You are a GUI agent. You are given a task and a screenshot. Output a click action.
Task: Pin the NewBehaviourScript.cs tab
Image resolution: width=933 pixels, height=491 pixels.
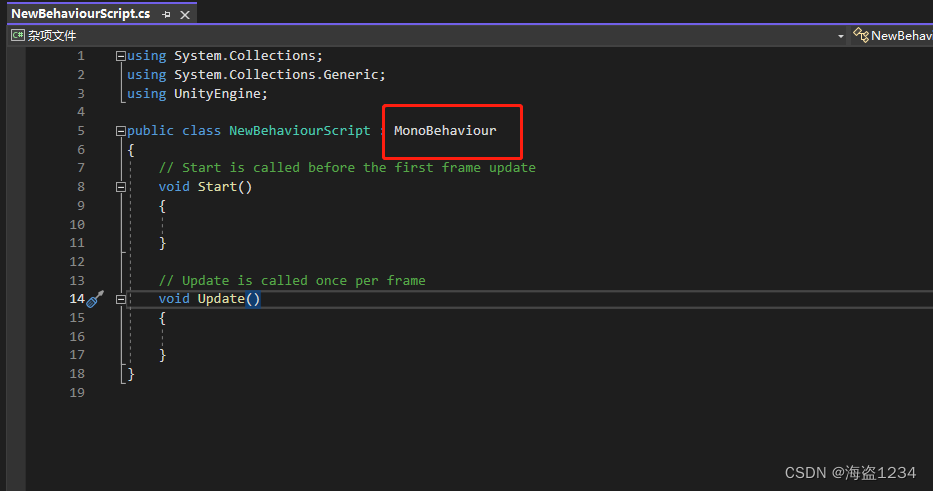(166, 15)
